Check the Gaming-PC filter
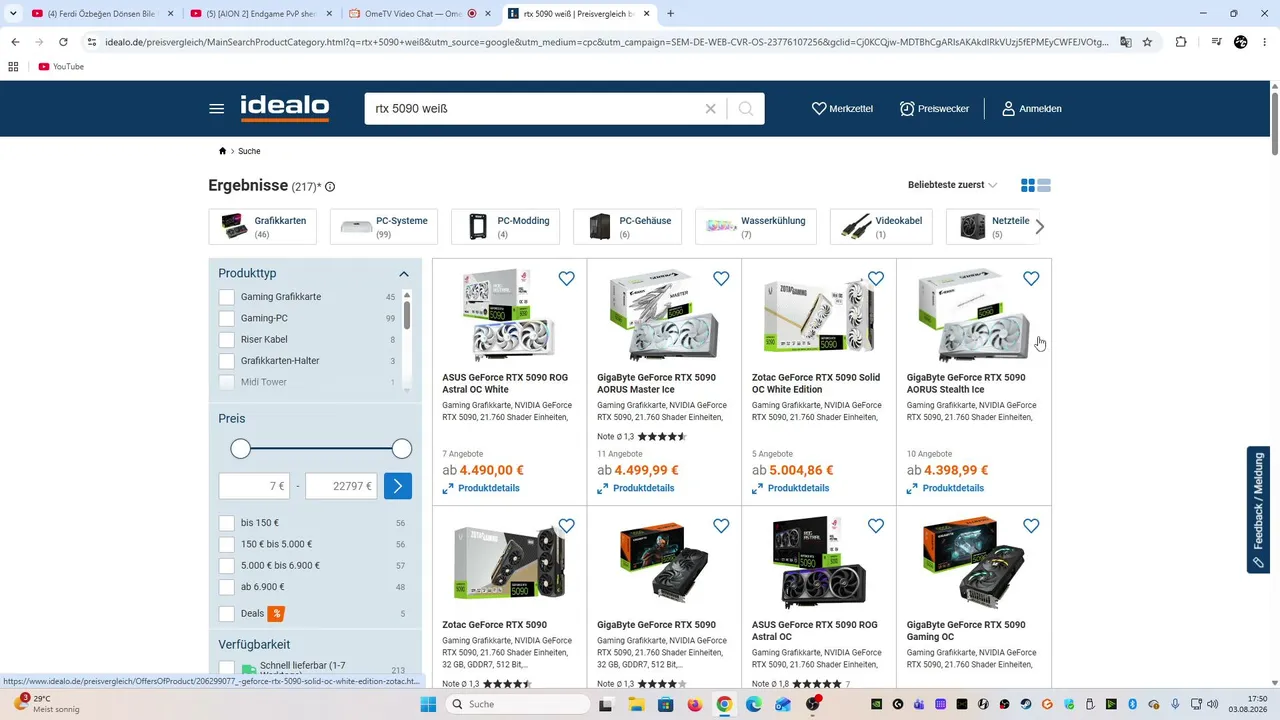Screen dimensions: 1280x720 click(227, 318)
